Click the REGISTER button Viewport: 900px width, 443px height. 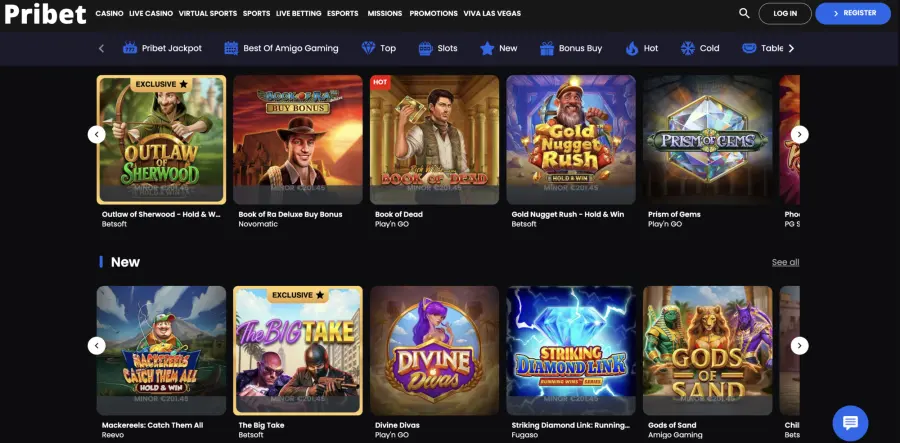853,13
